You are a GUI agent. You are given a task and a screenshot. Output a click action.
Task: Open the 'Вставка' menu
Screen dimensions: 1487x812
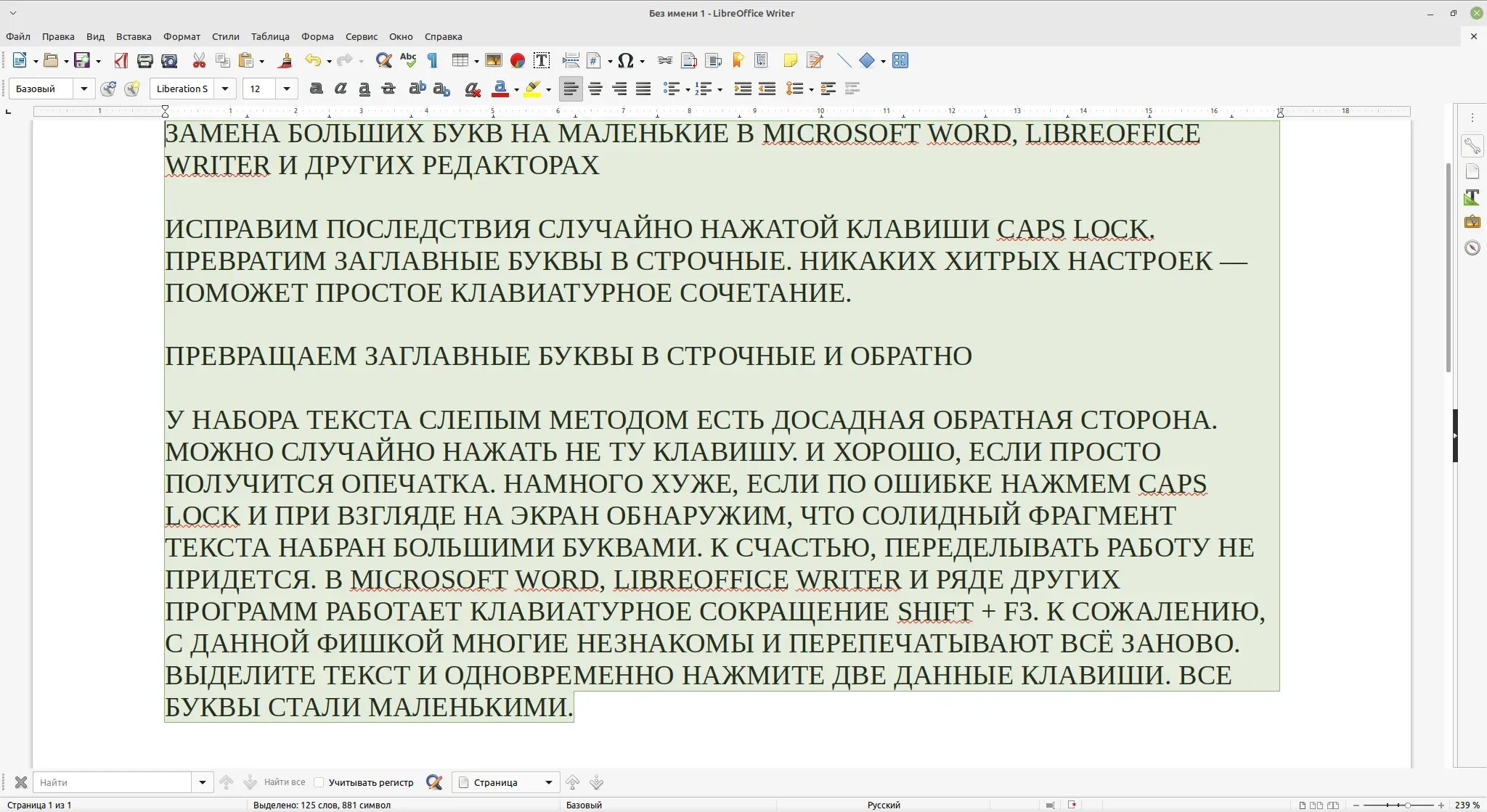(134, 36)
